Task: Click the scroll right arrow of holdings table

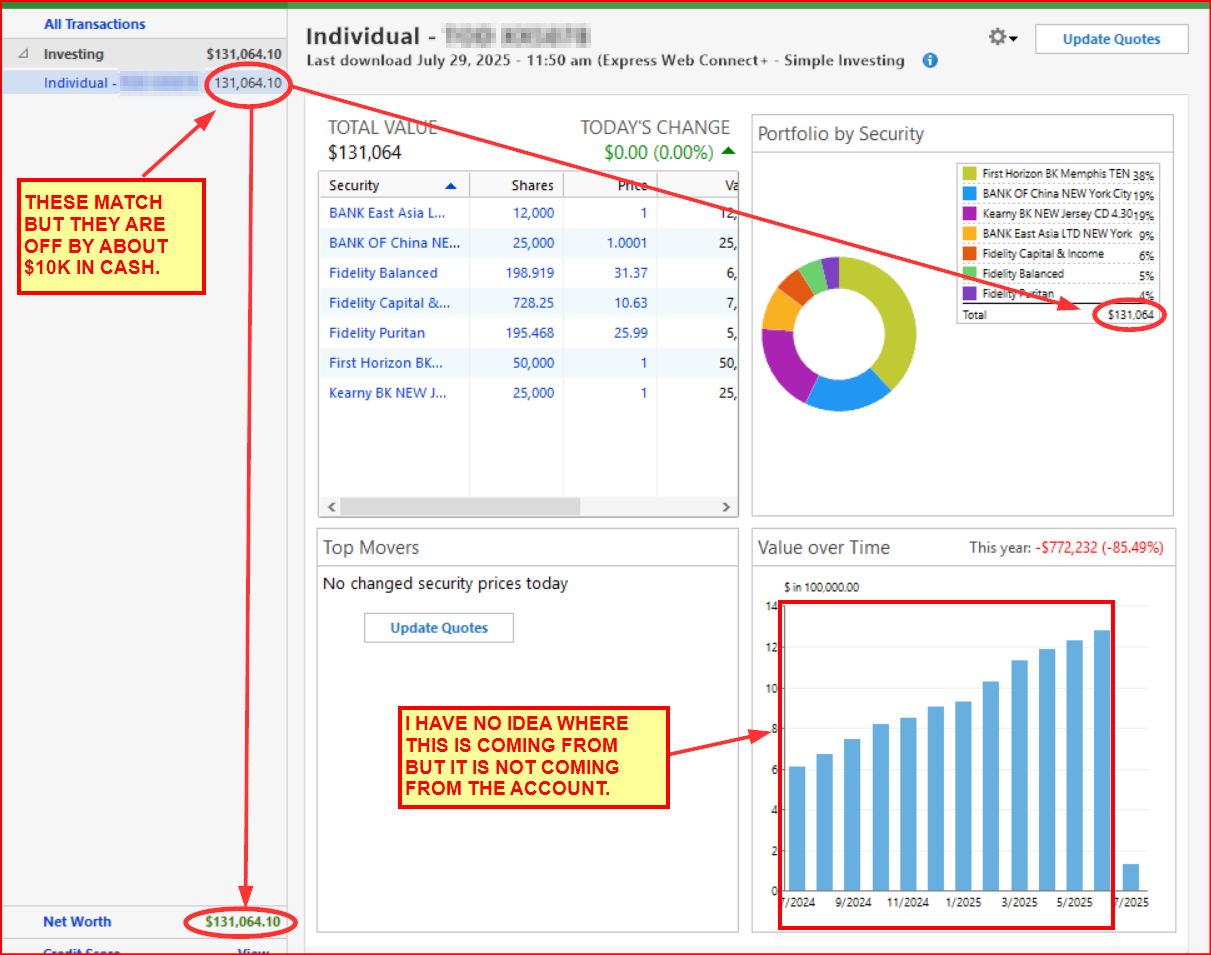Action: tap(727, 507)
